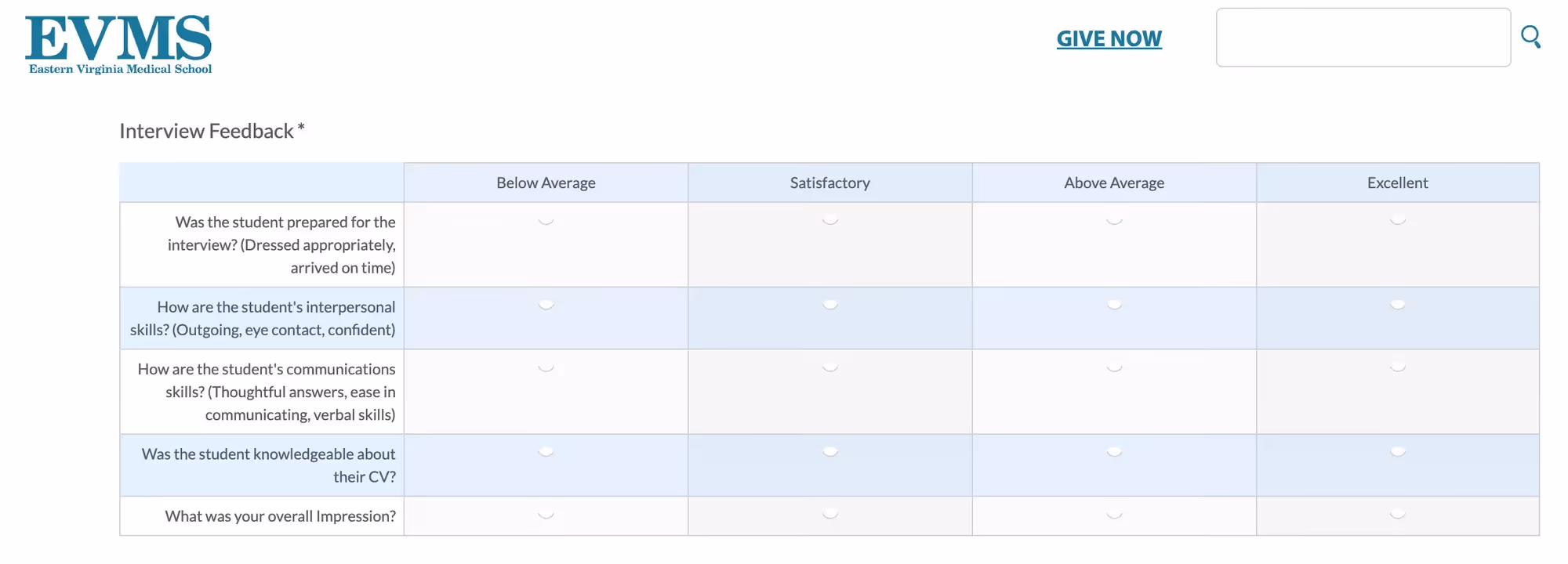Rate overall impression as Below Average
This screenshot has width=1568, height=564.
pyautogui.click(x=546, y=515)
